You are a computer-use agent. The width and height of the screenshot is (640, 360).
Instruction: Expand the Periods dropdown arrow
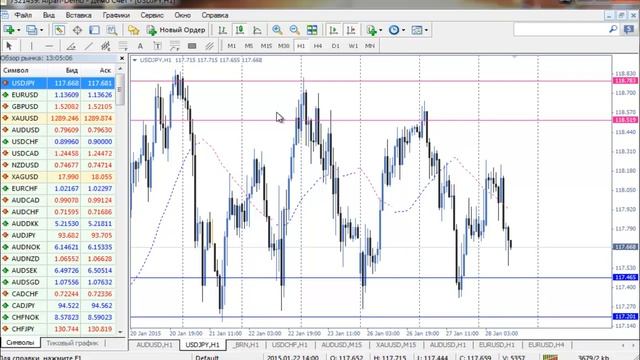click(x=403, y=30)
